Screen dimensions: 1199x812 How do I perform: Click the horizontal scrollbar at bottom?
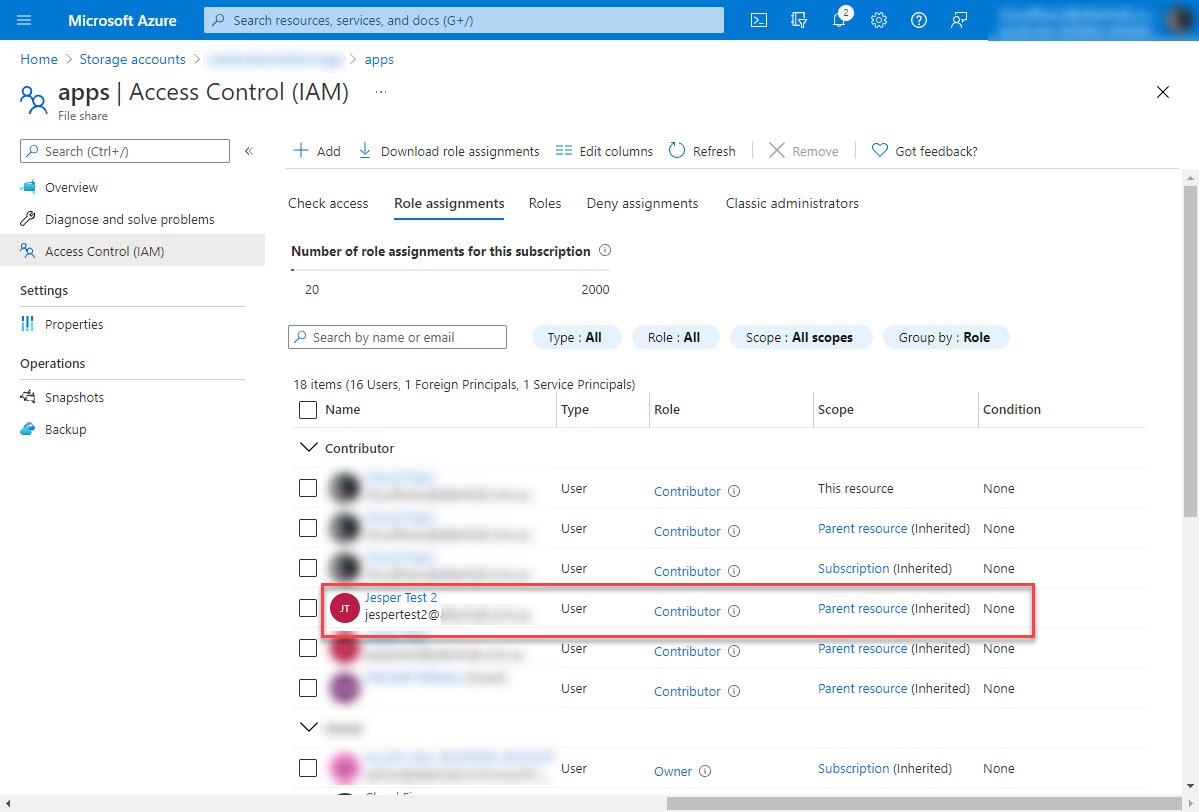[924, 803]
